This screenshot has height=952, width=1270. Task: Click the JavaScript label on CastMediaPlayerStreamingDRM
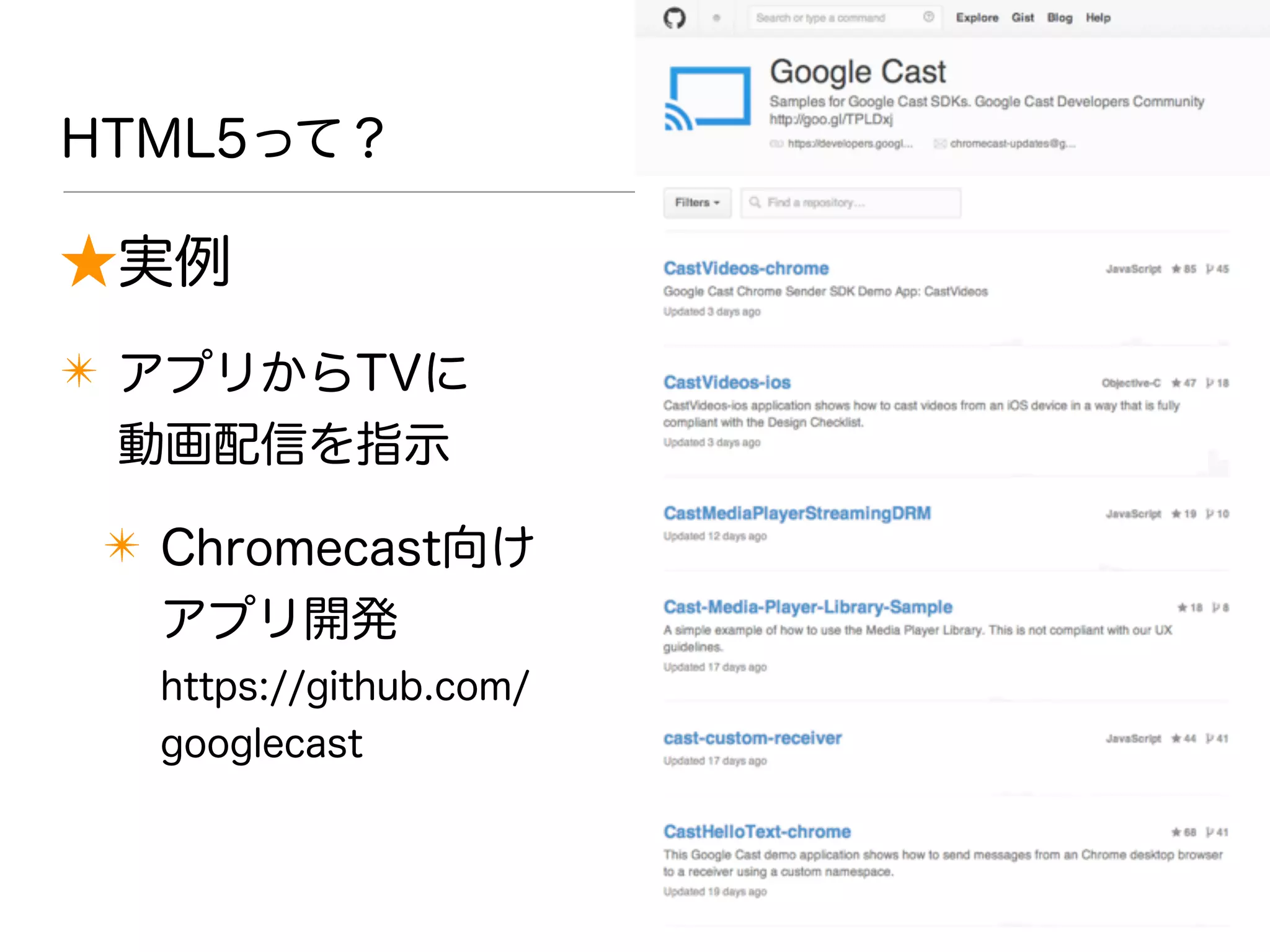(1134, 514)
